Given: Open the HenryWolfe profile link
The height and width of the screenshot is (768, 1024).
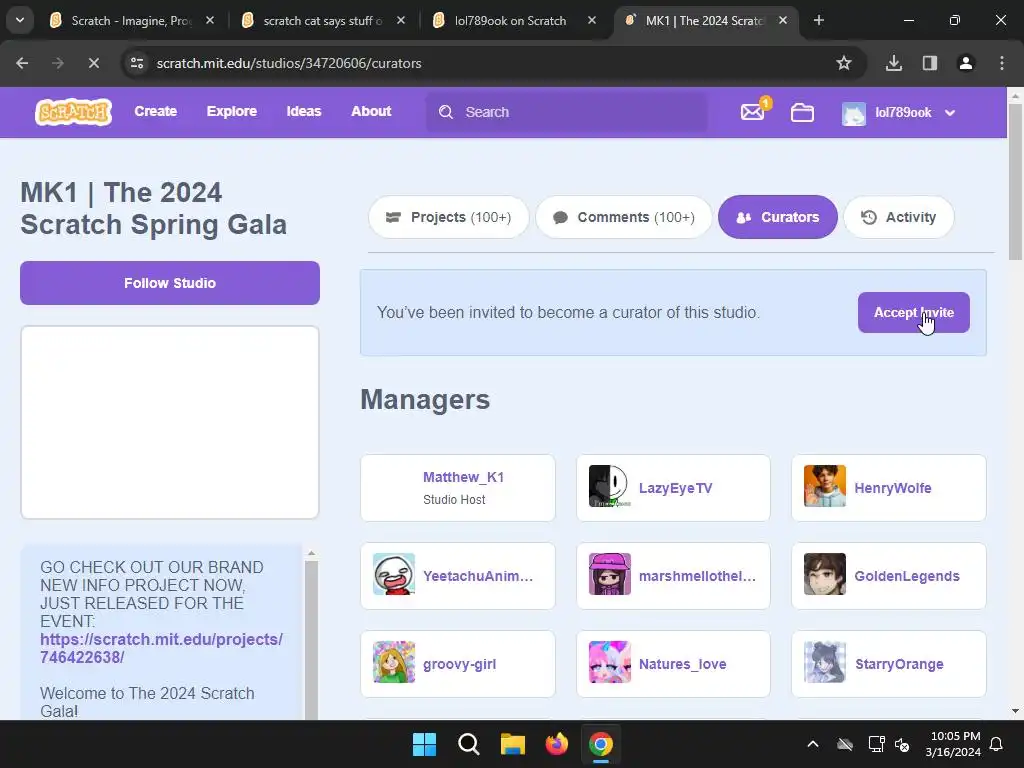Looking at the screenshot, I should click(893, 488).
